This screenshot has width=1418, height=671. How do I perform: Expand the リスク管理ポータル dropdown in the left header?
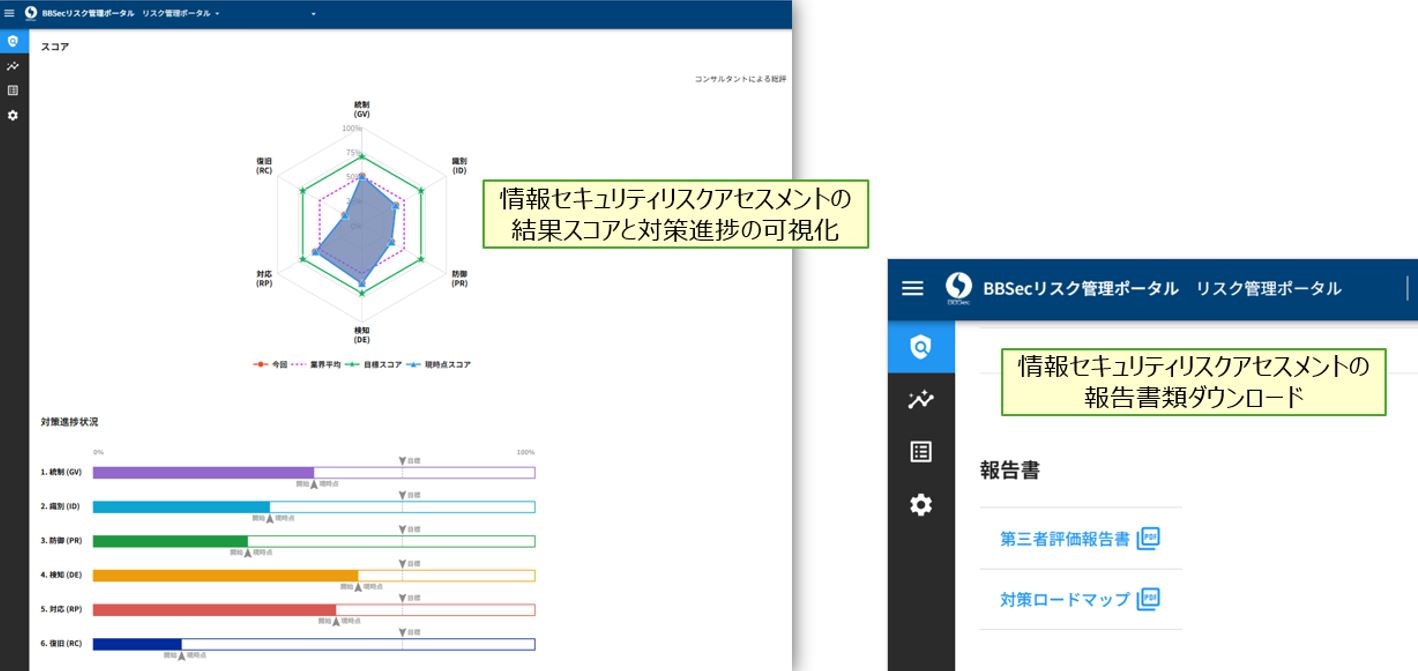point(181,14)
